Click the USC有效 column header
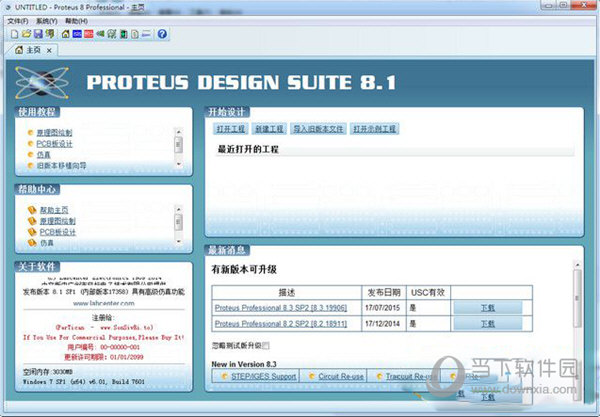Image resolution: width=600 pixels, height=417 pixels. click(428, 293)
